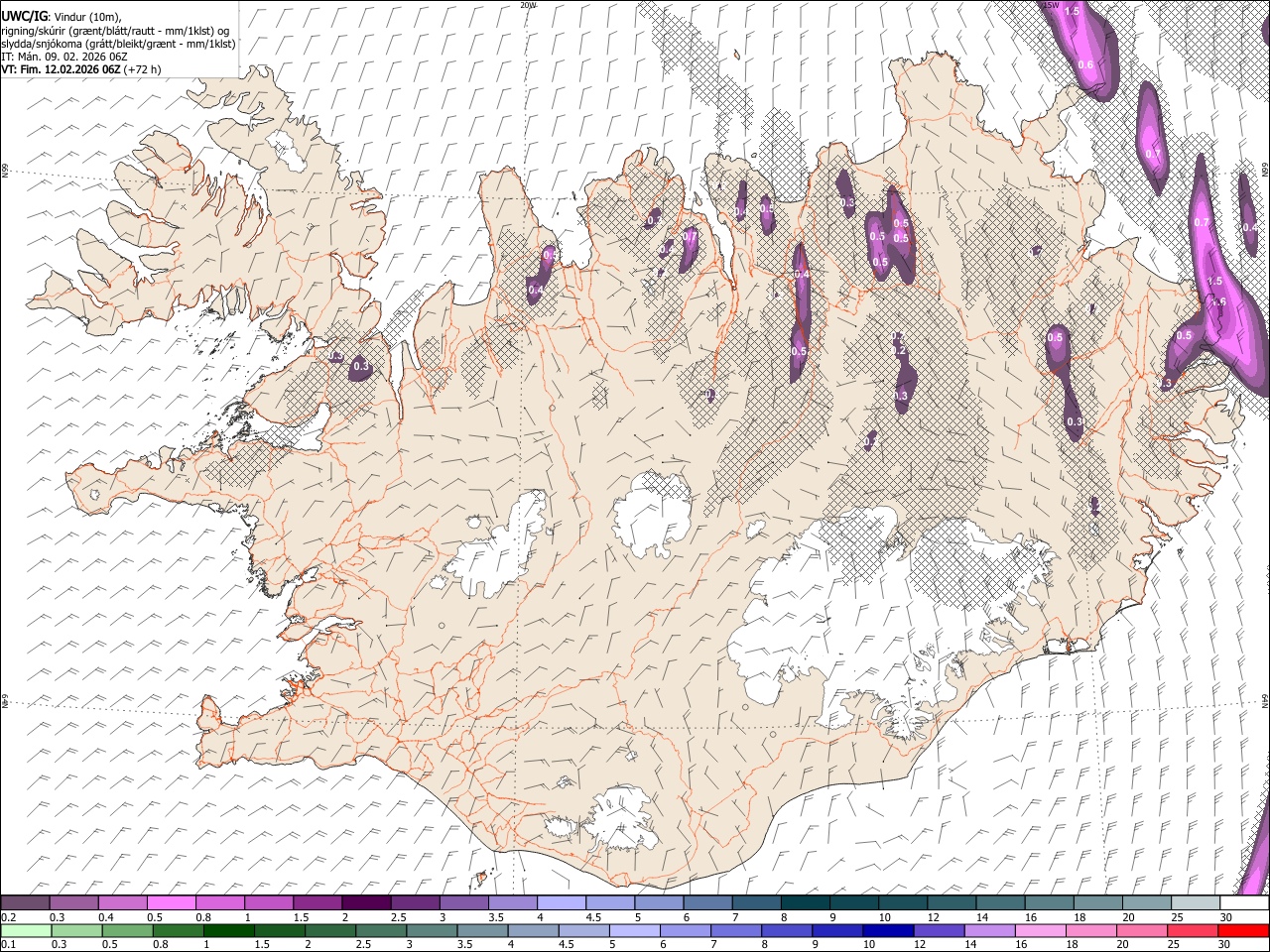This screenshot has height=952, width=1270.
Task: Pick the darkest purple 2 swatch in the snow scale
Action: pyautogui.click(x=366, y=903)
